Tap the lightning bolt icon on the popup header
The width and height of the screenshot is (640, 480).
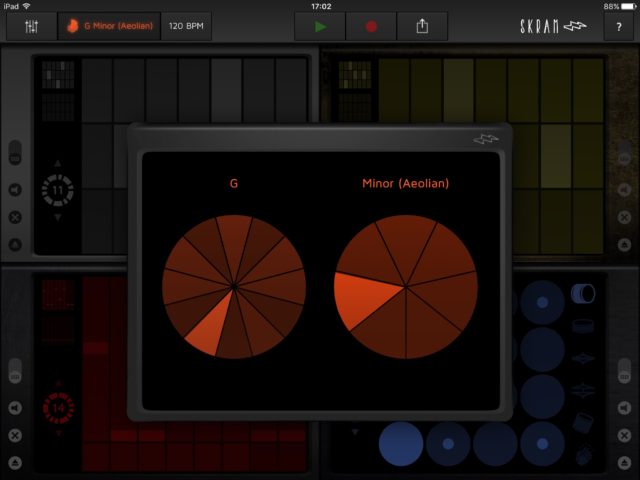(x=486, y=140)
